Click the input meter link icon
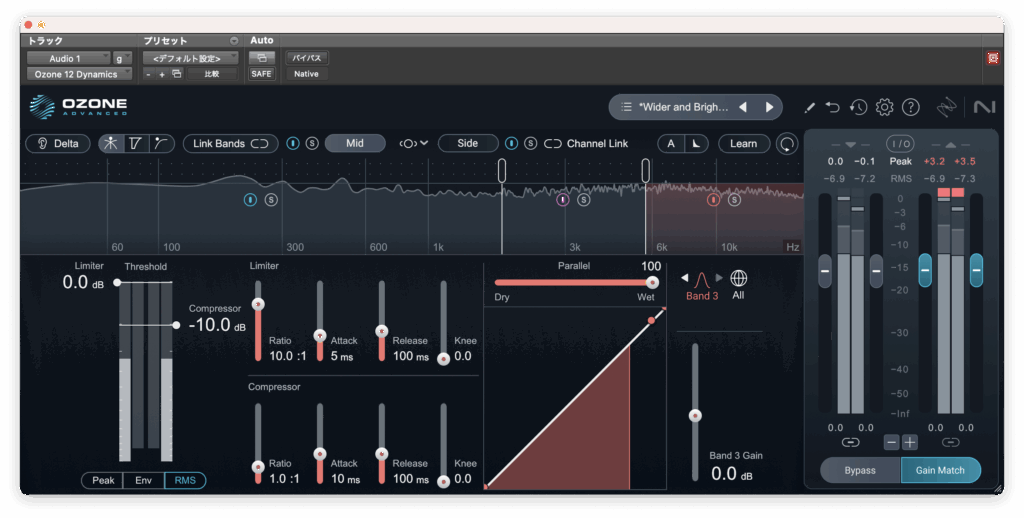The image size is (1024, 518). 850,441
